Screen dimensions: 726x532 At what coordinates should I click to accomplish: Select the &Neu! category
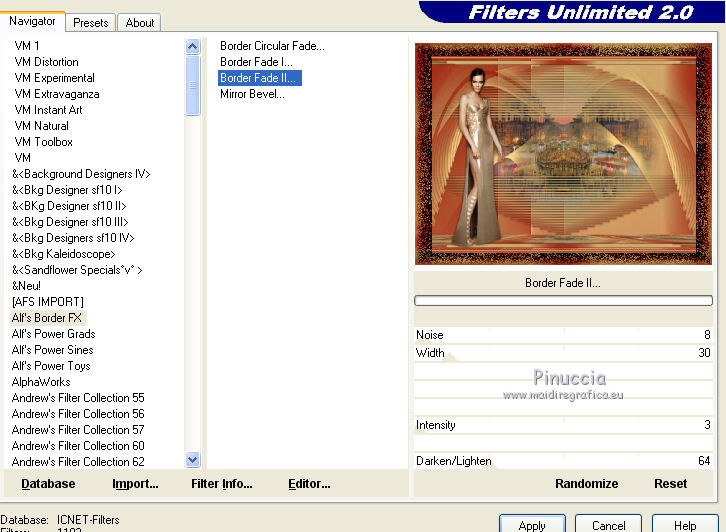26,286
